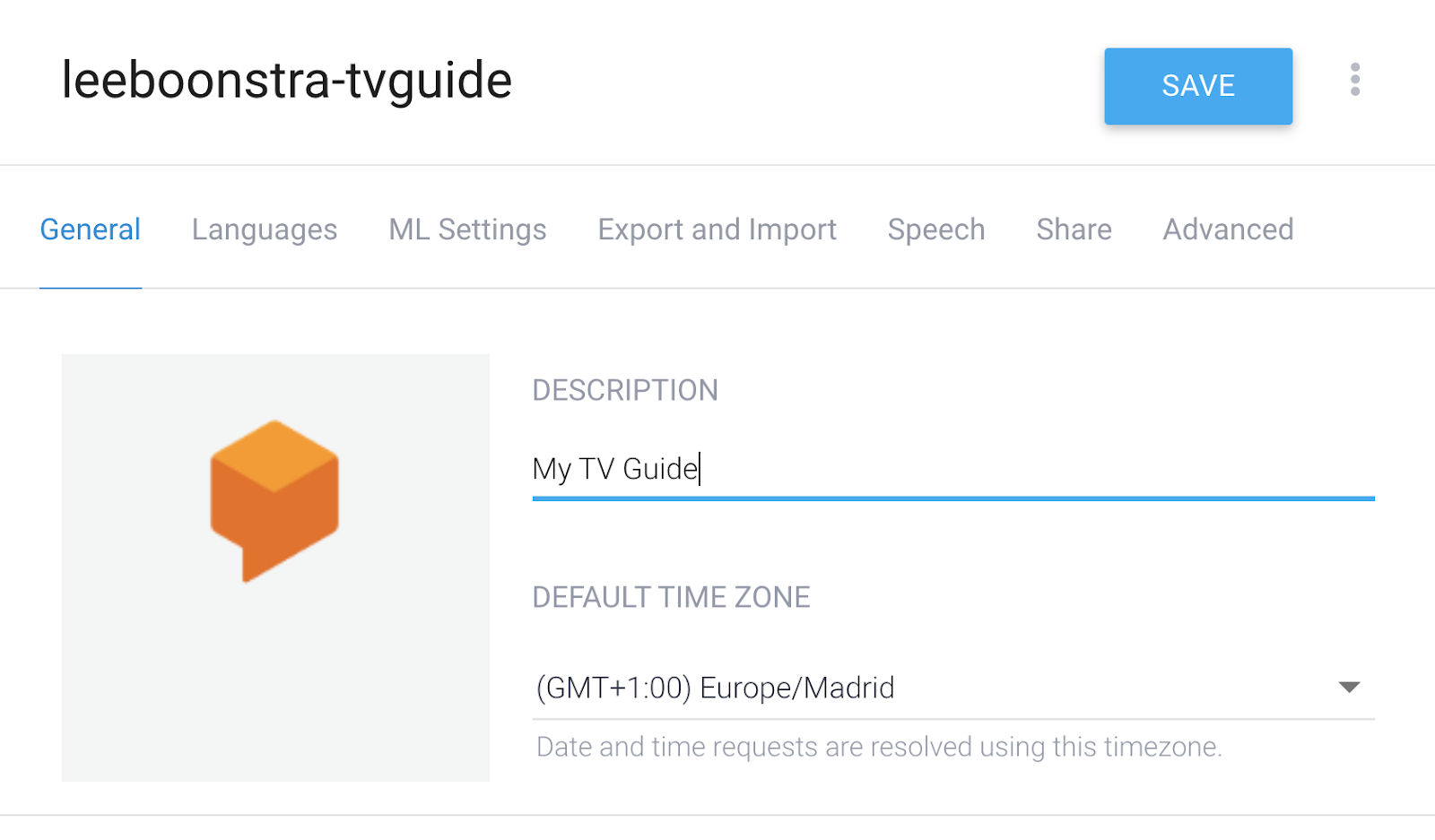Click the DESCRIPTION field label
The height and width of the screenshot is (840, 1435).
pos(625,390)
